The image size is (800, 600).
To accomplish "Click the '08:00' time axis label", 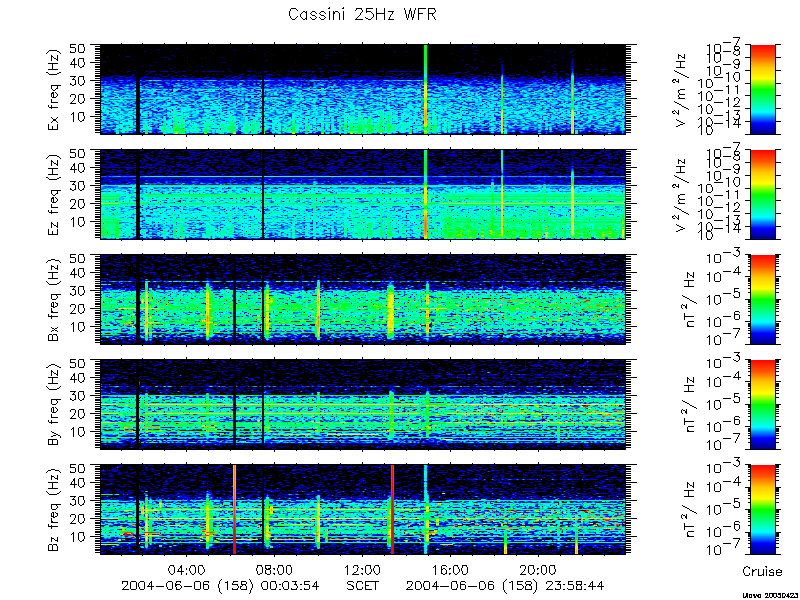I will pyautogui.click(x=274, y=569).
